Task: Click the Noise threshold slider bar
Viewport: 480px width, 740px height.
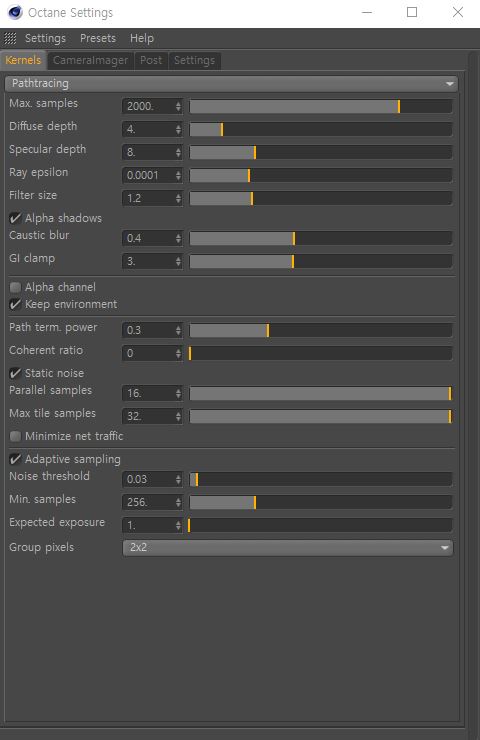Action: click(321, 479)
